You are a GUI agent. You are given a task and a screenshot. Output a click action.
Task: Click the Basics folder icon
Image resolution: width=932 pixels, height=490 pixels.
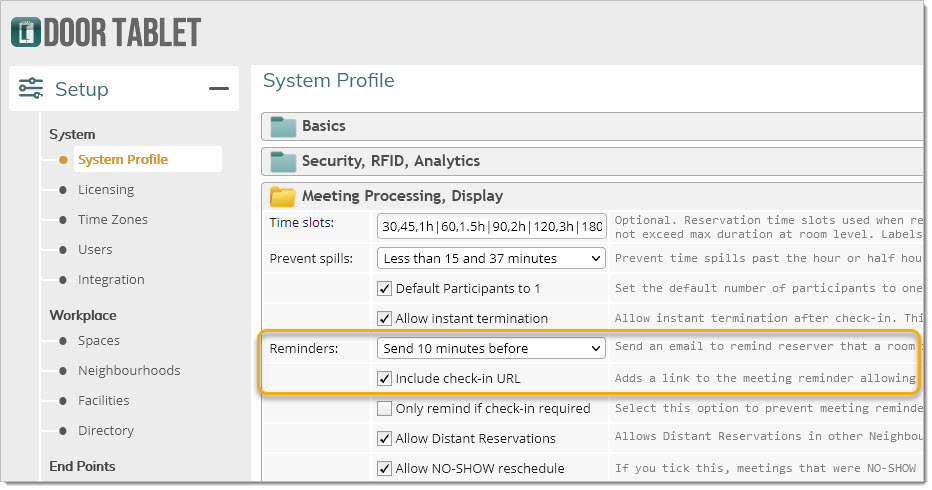pos(283,126)
